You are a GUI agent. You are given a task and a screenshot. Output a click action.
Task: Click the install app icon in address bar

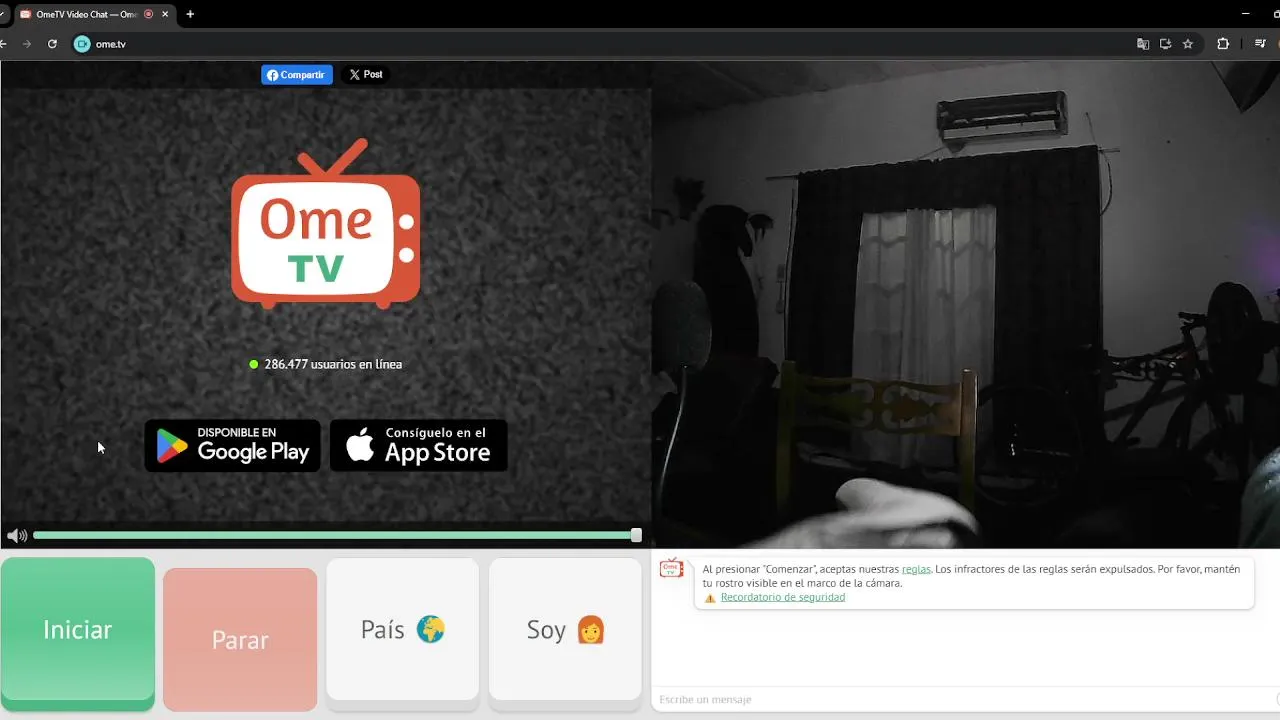pyautogui.click(x=1165, y=44)
